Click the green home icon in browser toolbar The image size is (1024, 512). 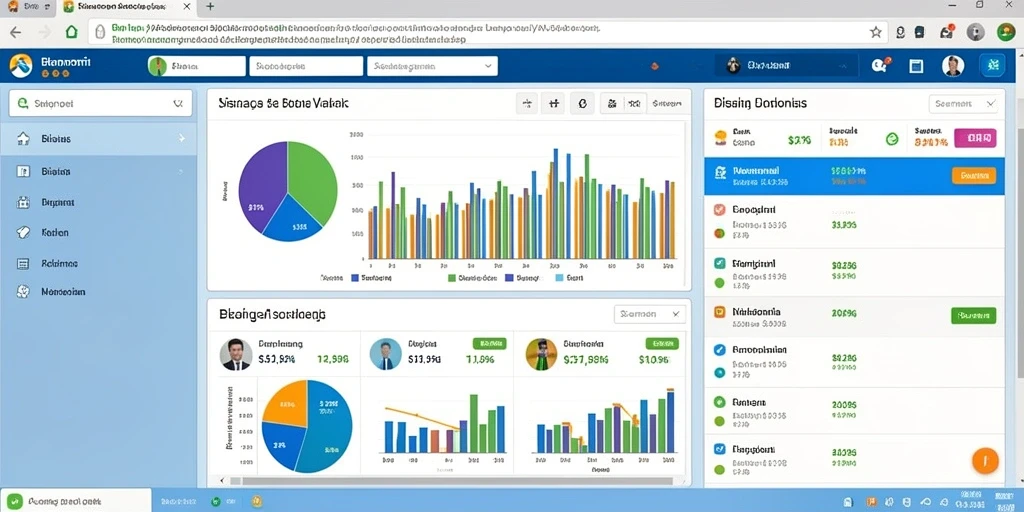(x=72, y=32)
